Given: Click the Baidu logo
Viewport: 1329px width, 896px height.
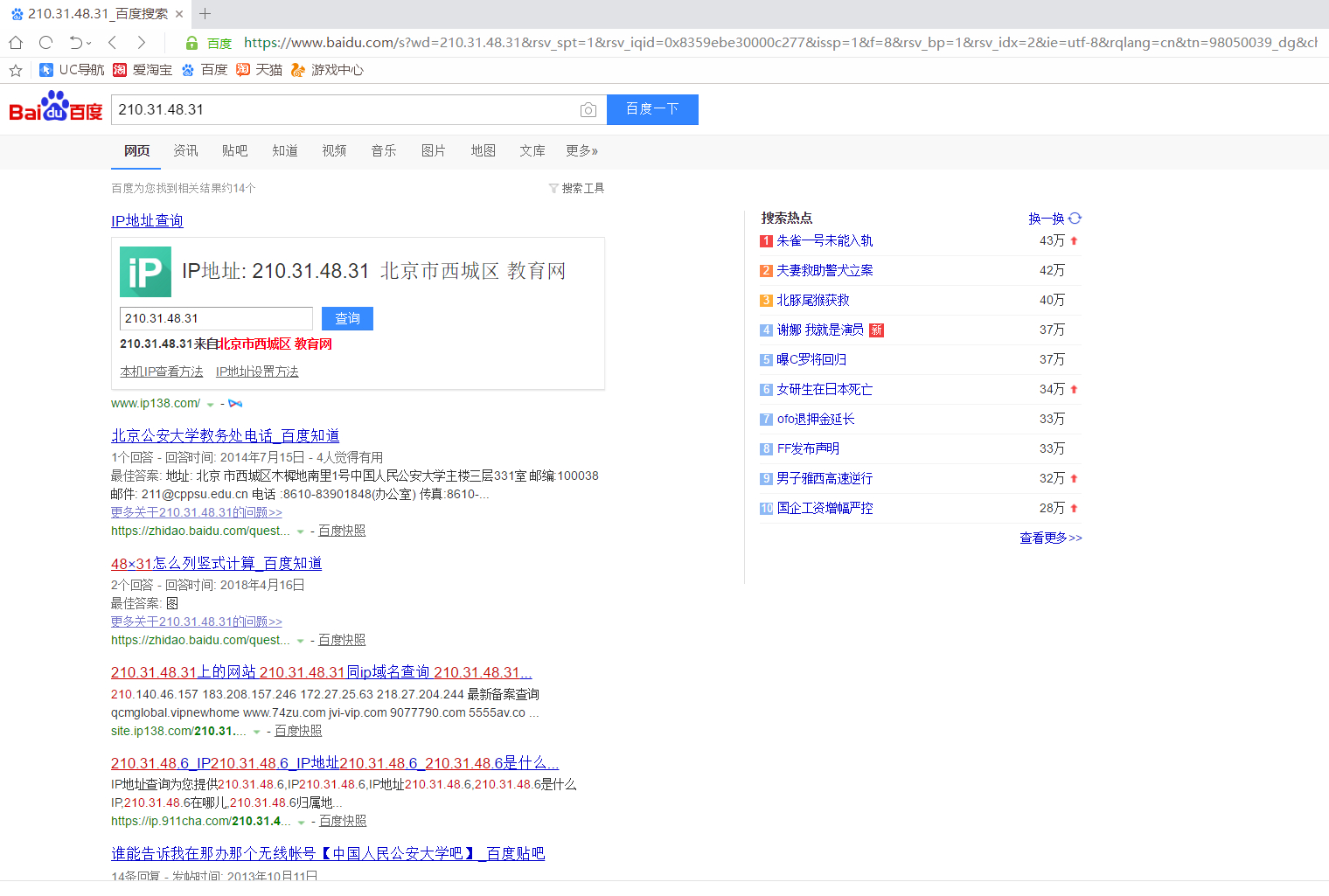Looking at the screenshot, I should tap(56, 107).
